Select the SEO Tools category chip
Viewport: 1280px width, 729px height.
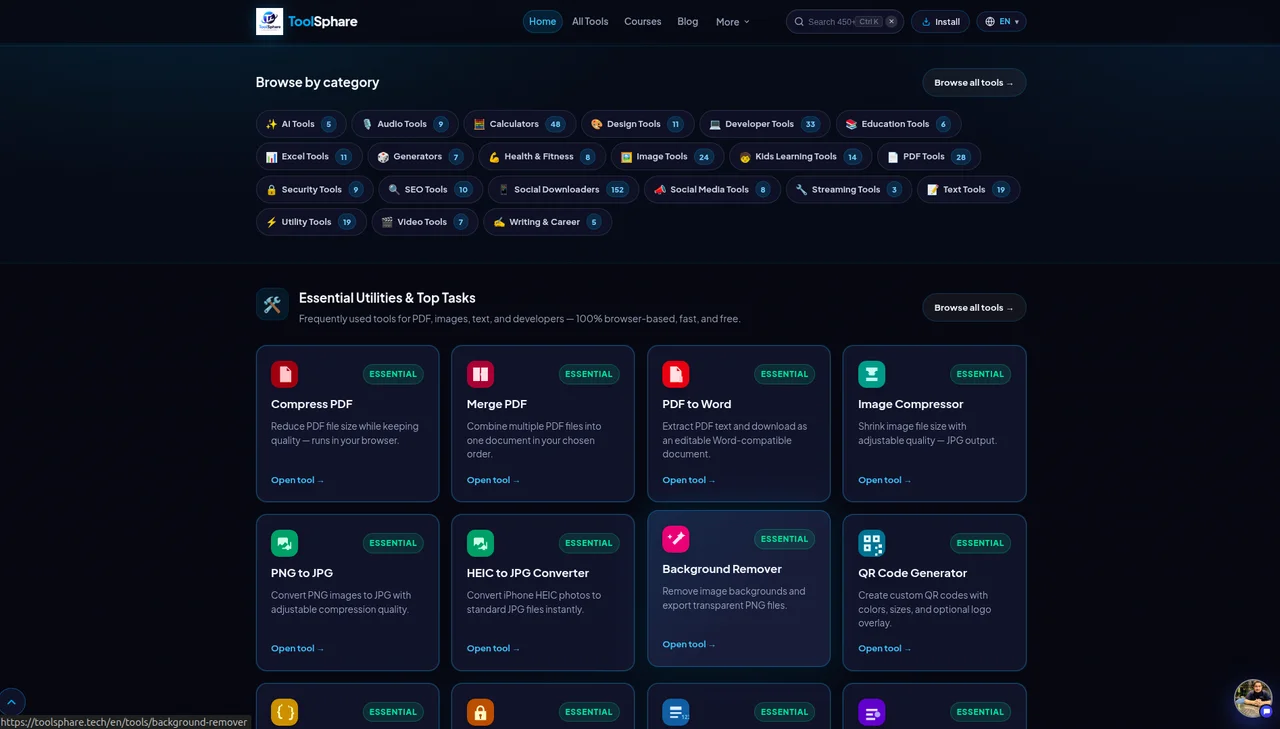(431, 190)
